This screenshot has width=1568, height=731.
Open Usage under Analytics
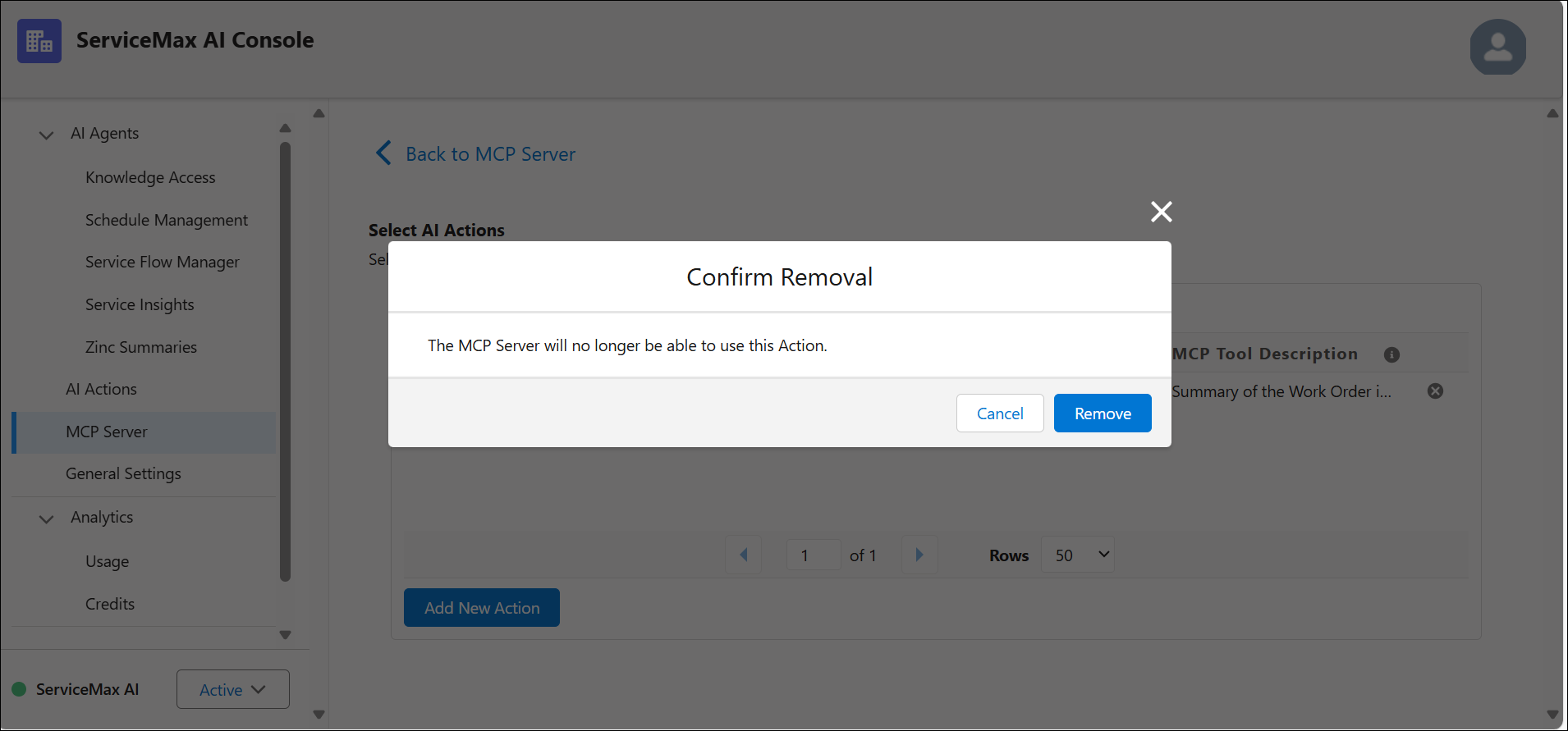107,561
